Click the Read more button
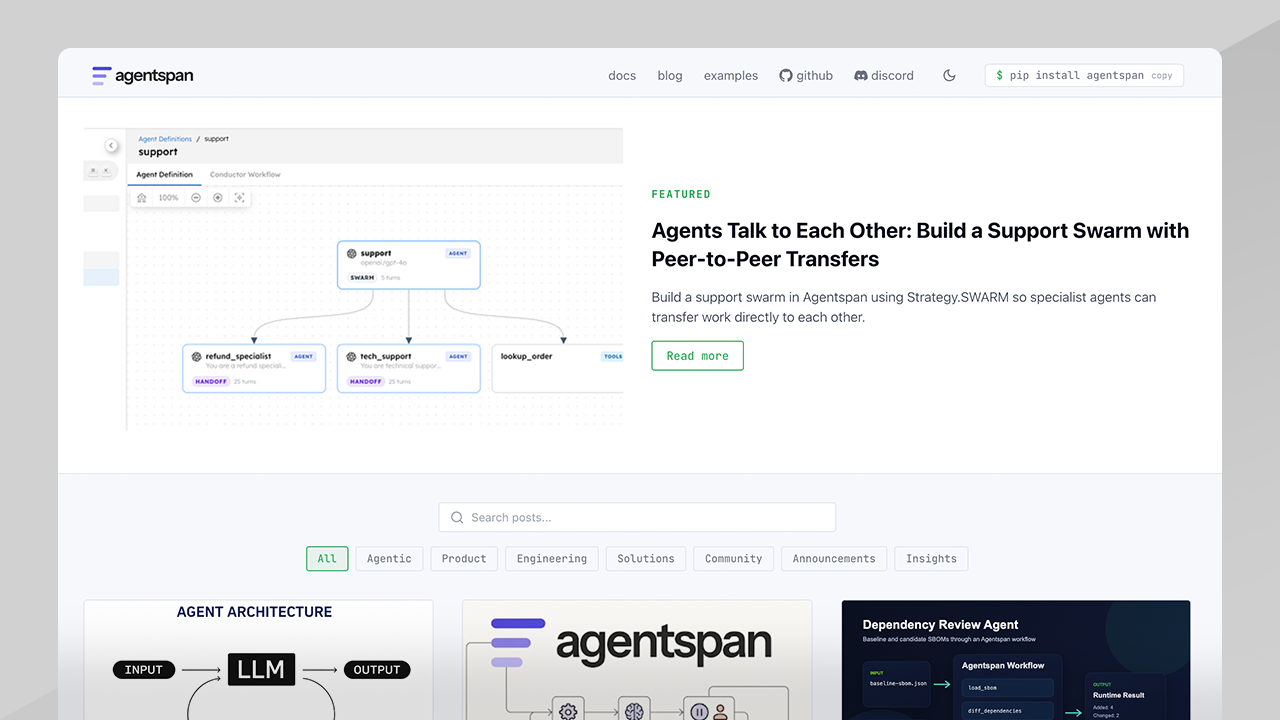 (697, 356)
